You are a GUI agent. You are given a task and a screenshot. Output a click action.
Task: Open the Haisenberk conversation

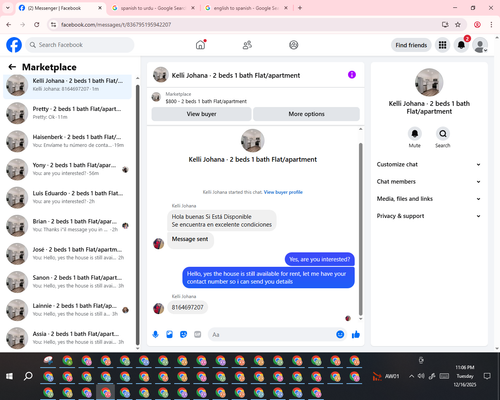tap(67, 141)
